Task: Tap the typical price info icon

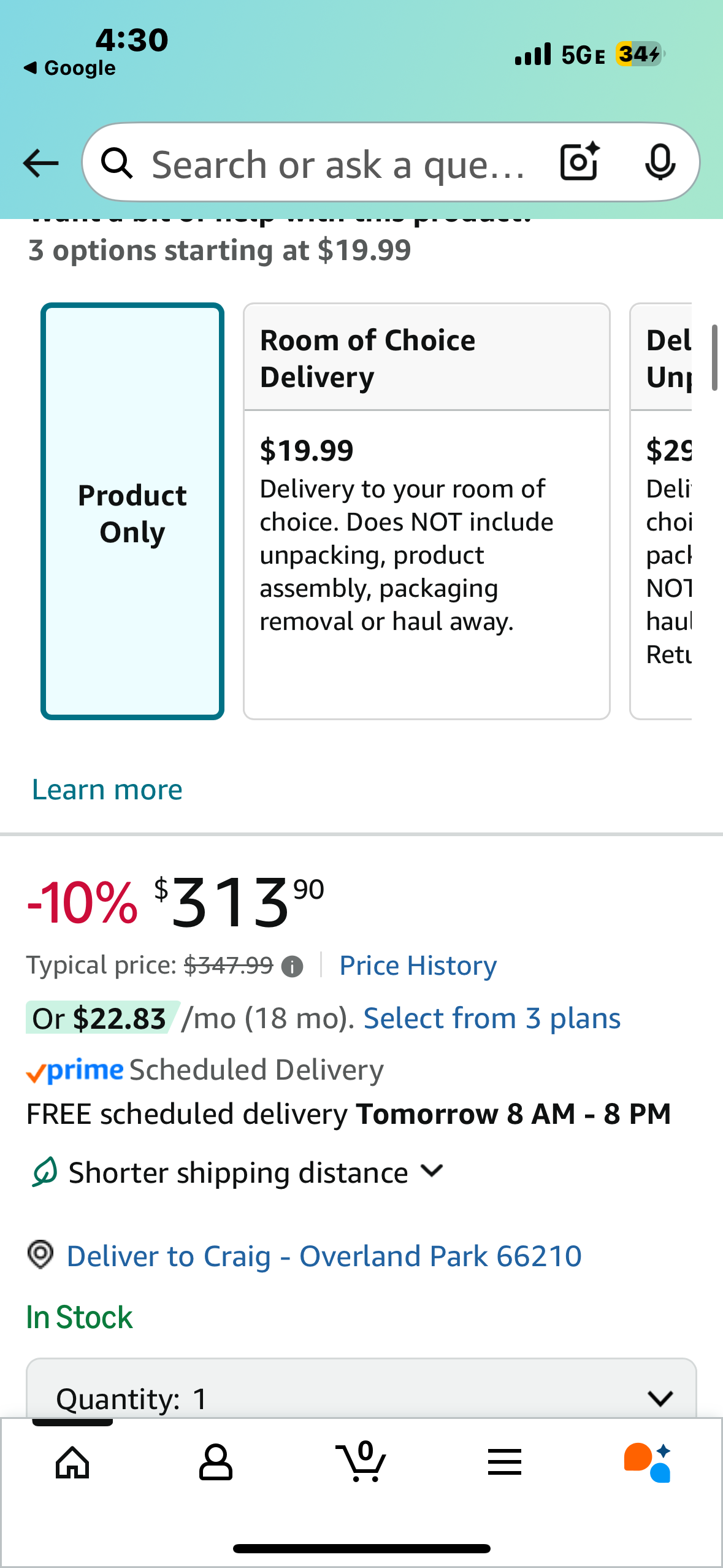Action: pyautogui.click(x=292, y=967)
